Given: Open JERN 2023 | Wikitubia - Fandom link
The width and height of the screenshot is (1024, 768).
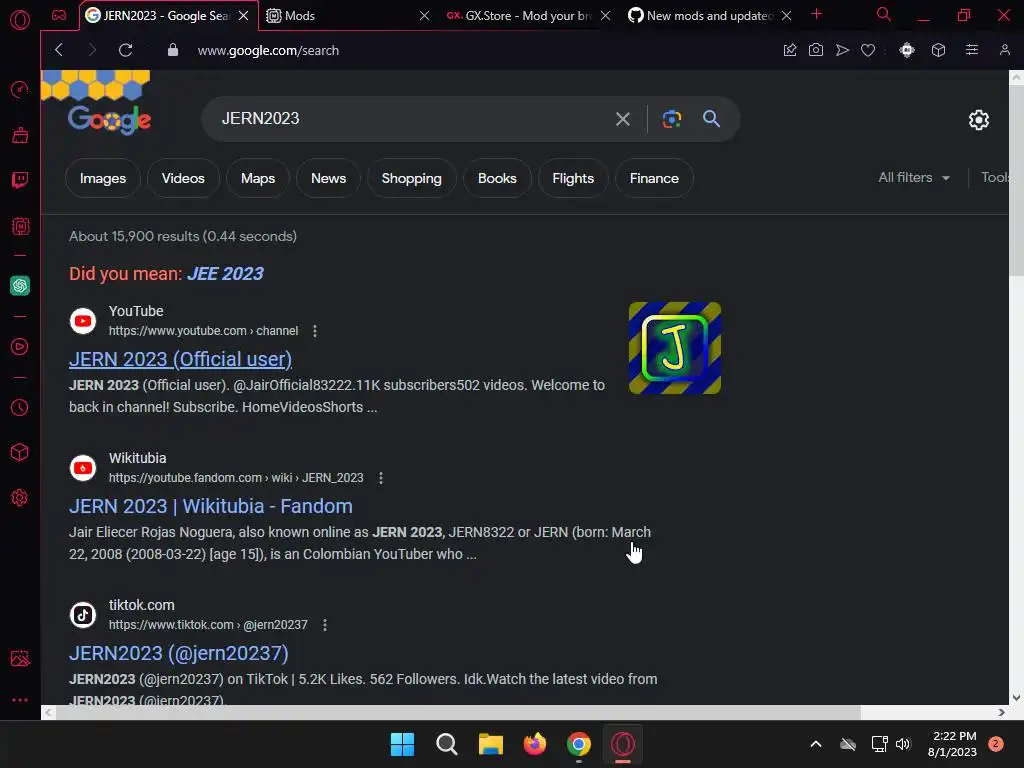Looking at the screenshot, I should (211, 506).
